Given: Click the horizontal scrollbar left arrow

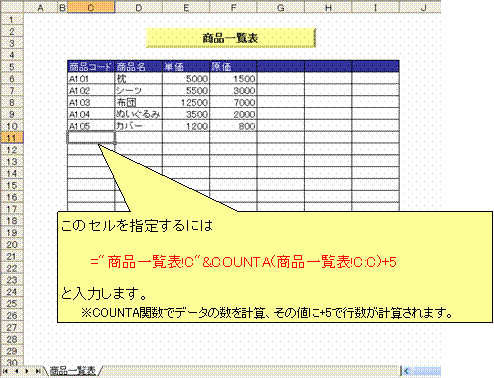Looking at the screenshot, I should tap(406, 371).
